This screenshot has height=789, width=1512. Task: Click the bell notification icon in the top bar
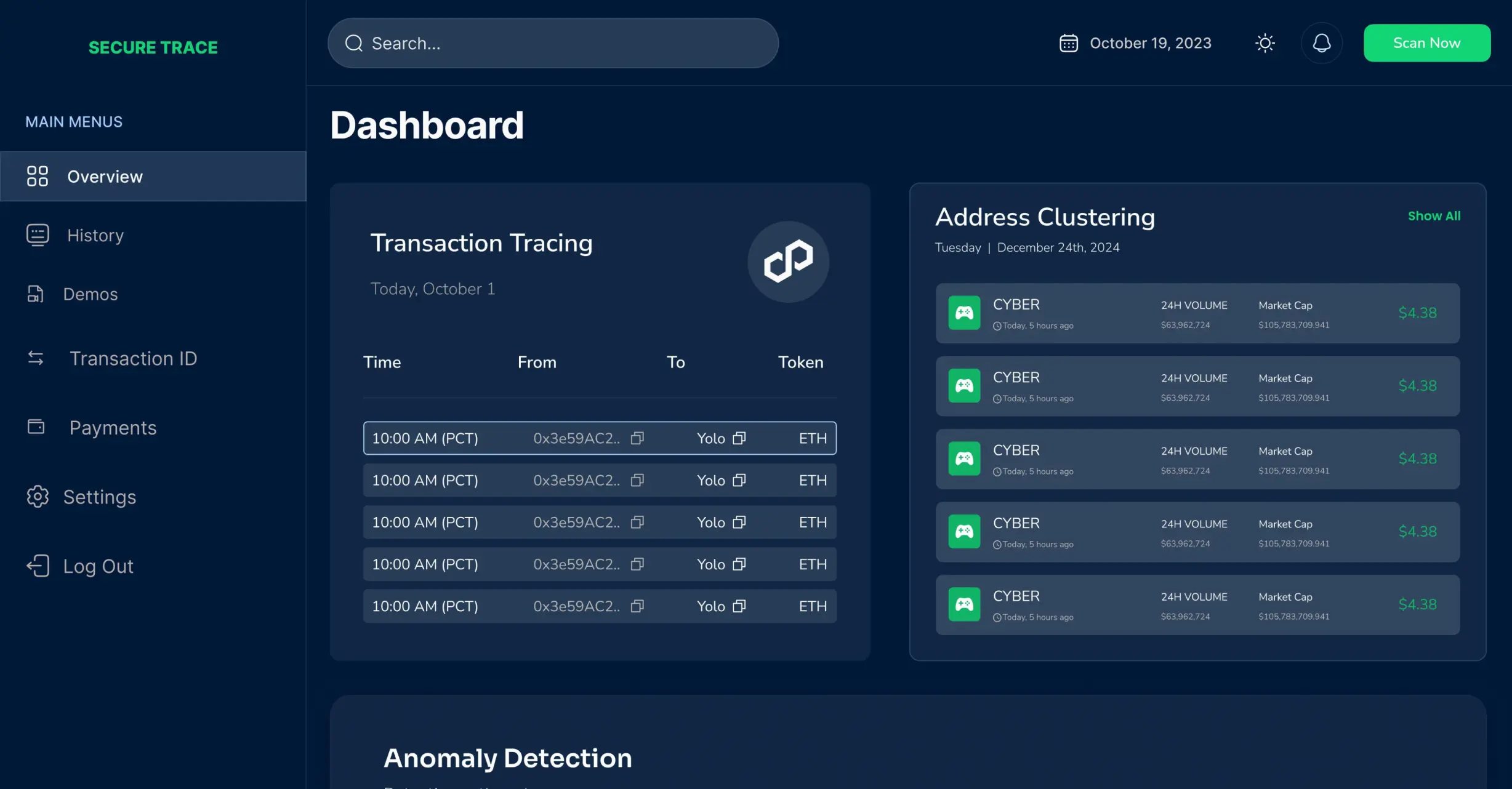(1321, 42)
